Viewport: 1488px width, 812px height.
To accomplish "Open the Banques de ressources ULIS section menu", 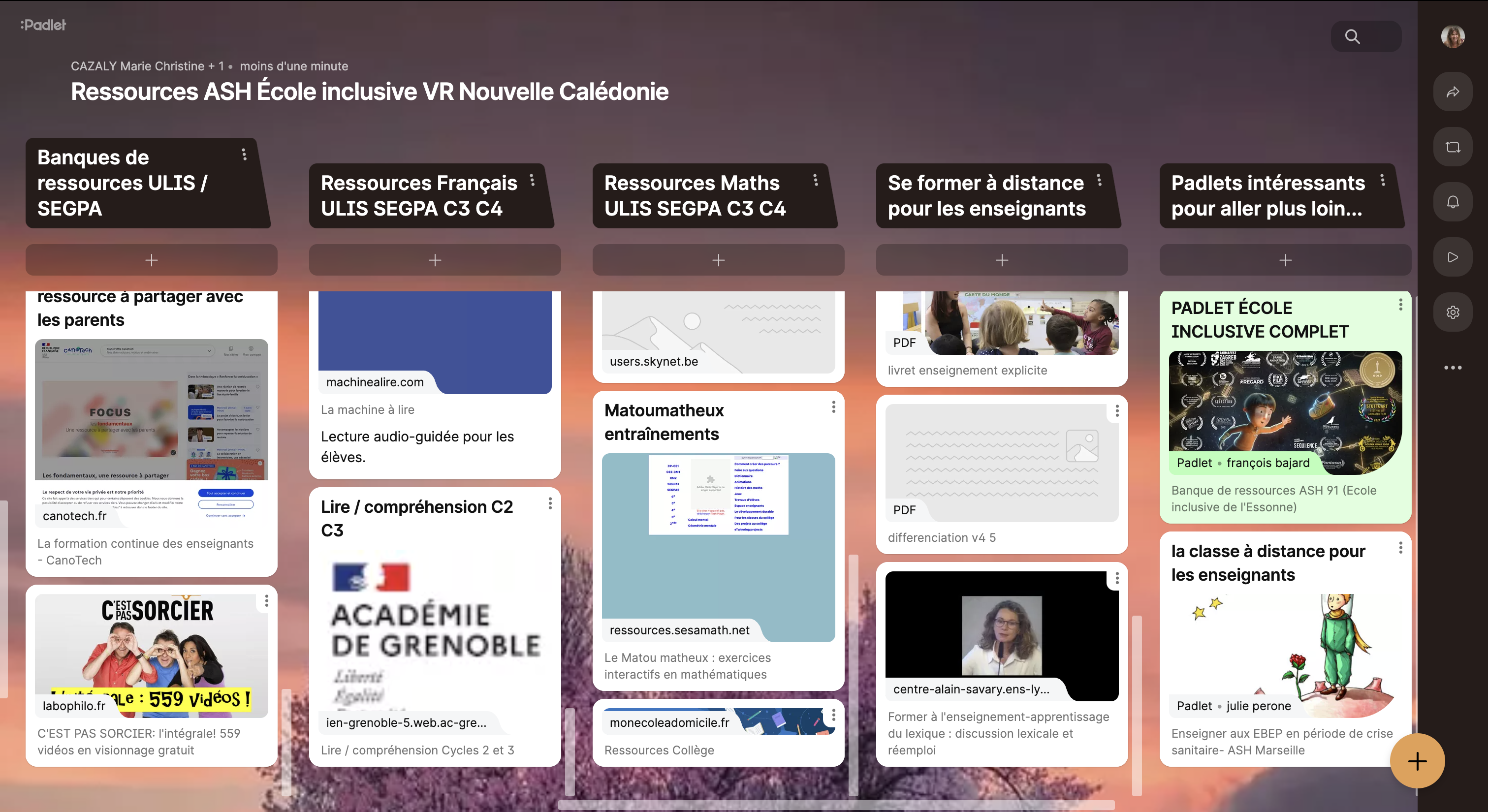I will point(244,154).
